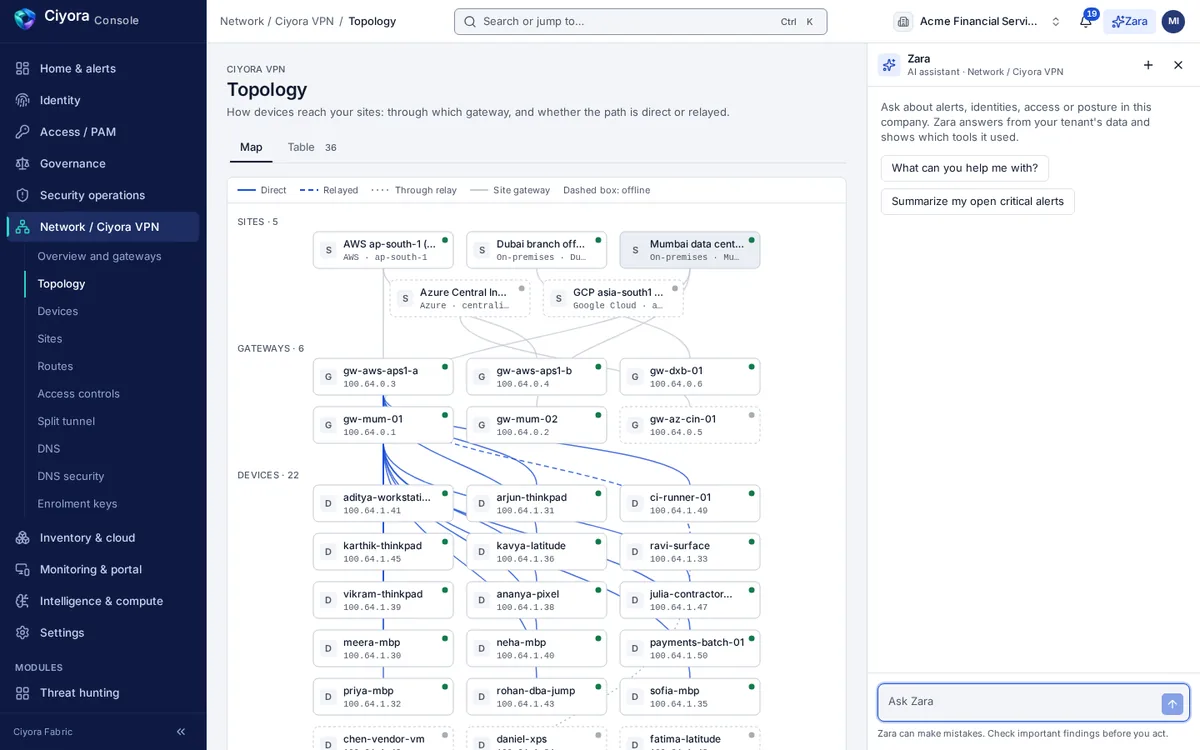Select the AWS ap-south-1 site node
This screenshot has width=1200, height=750.
pyautogui.click(x=383, y=250)
